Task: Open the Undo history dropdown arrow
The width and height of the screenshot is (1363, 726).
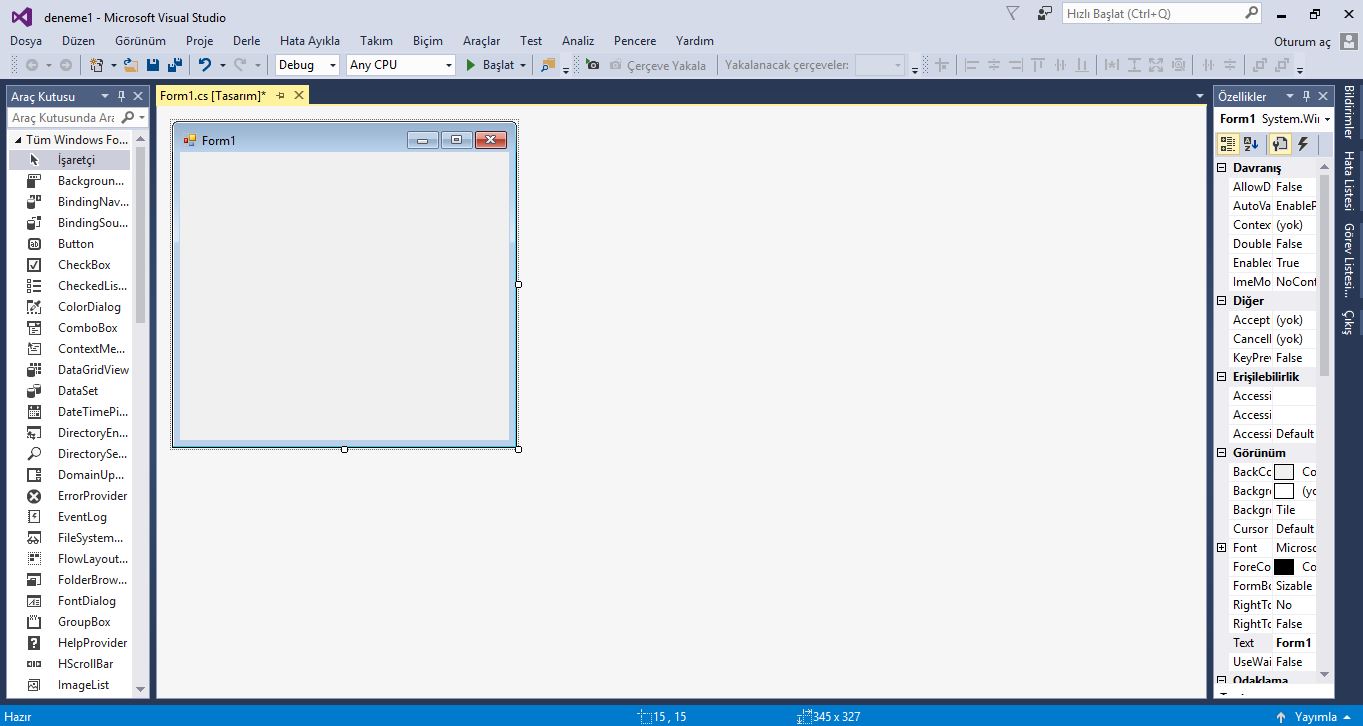Action: tap(222, 65)
